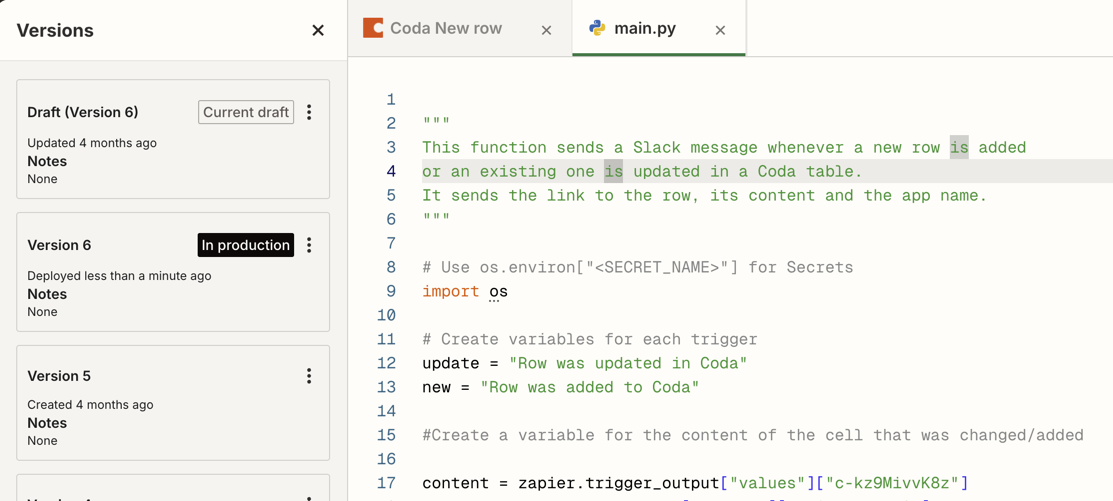
Task: Click the Python icon on main.py tab
Action: pos(597,28)
